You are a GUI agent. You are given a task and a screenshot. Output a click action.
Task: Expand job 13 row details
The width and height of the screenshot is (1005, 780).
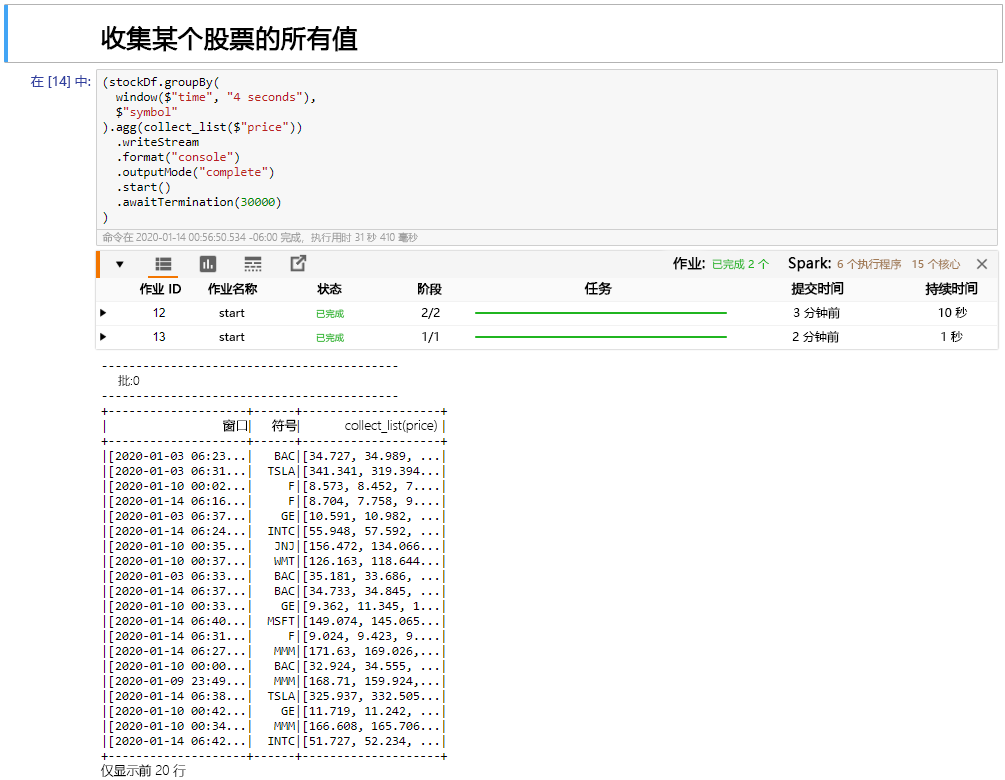(103, 336)
